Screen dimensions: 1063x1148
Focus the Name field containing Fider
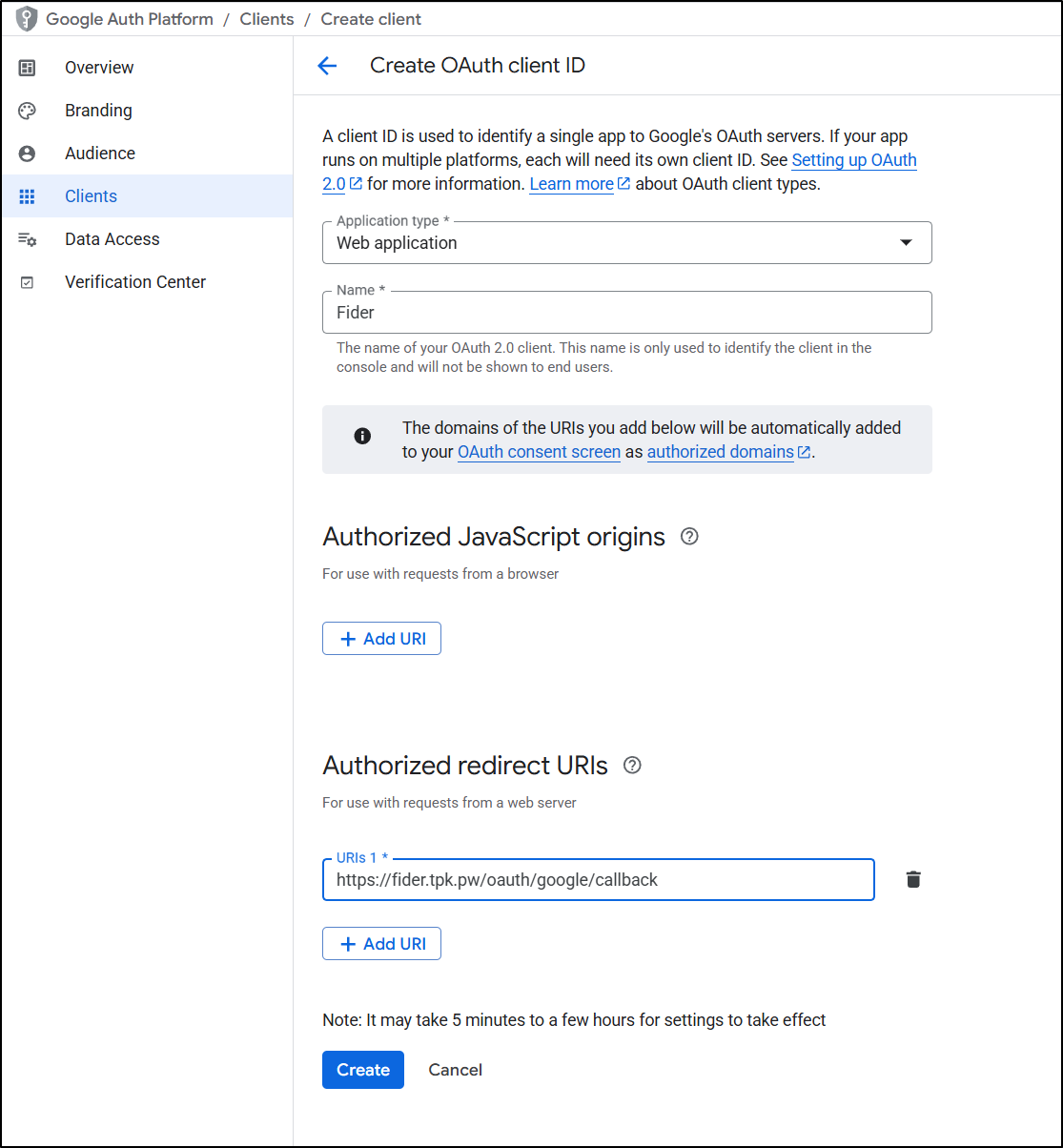pyautogui.click(x=627, y=313)
